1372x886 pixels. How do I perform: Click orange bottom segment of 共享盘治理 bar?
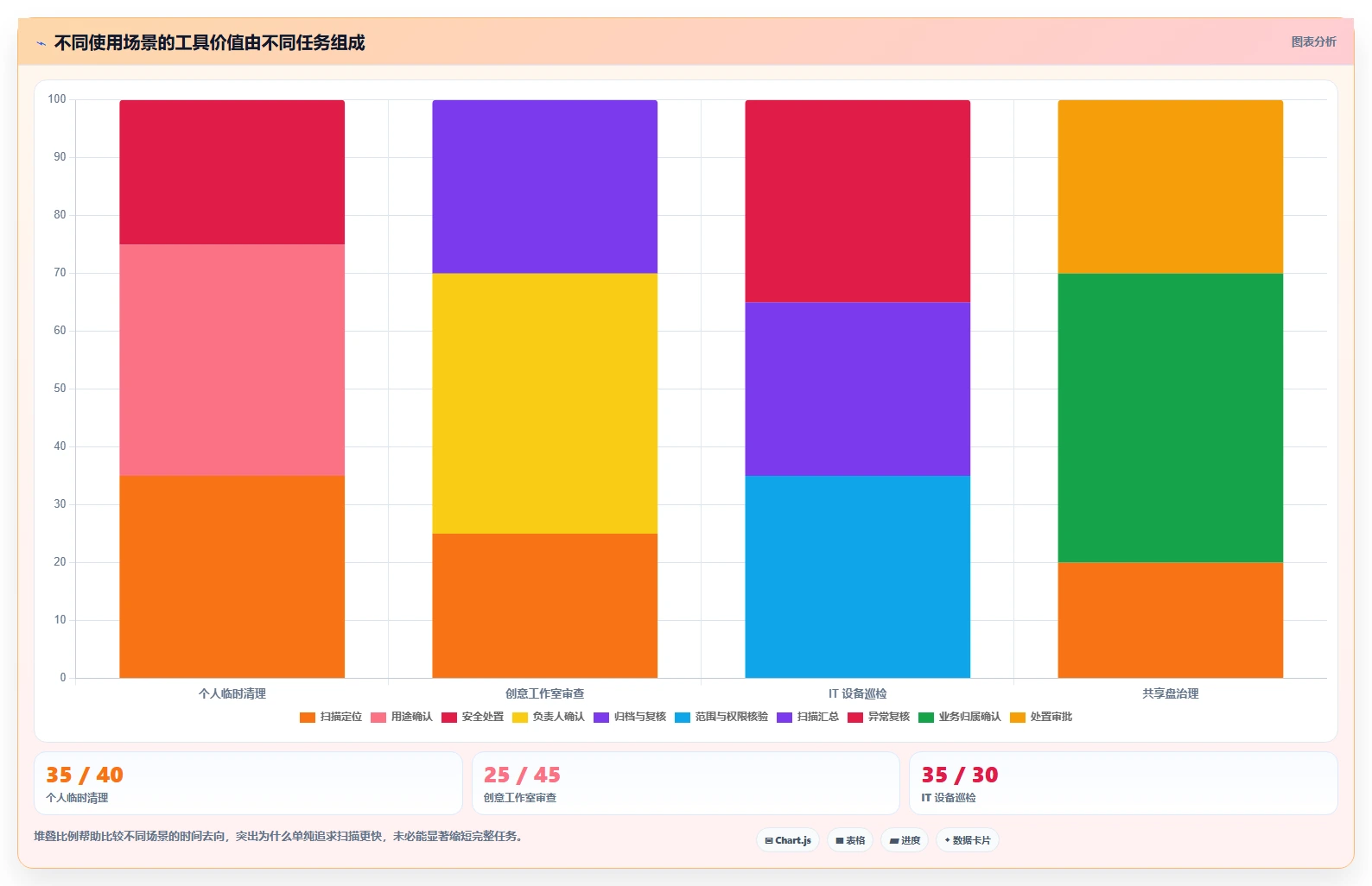1170,620
